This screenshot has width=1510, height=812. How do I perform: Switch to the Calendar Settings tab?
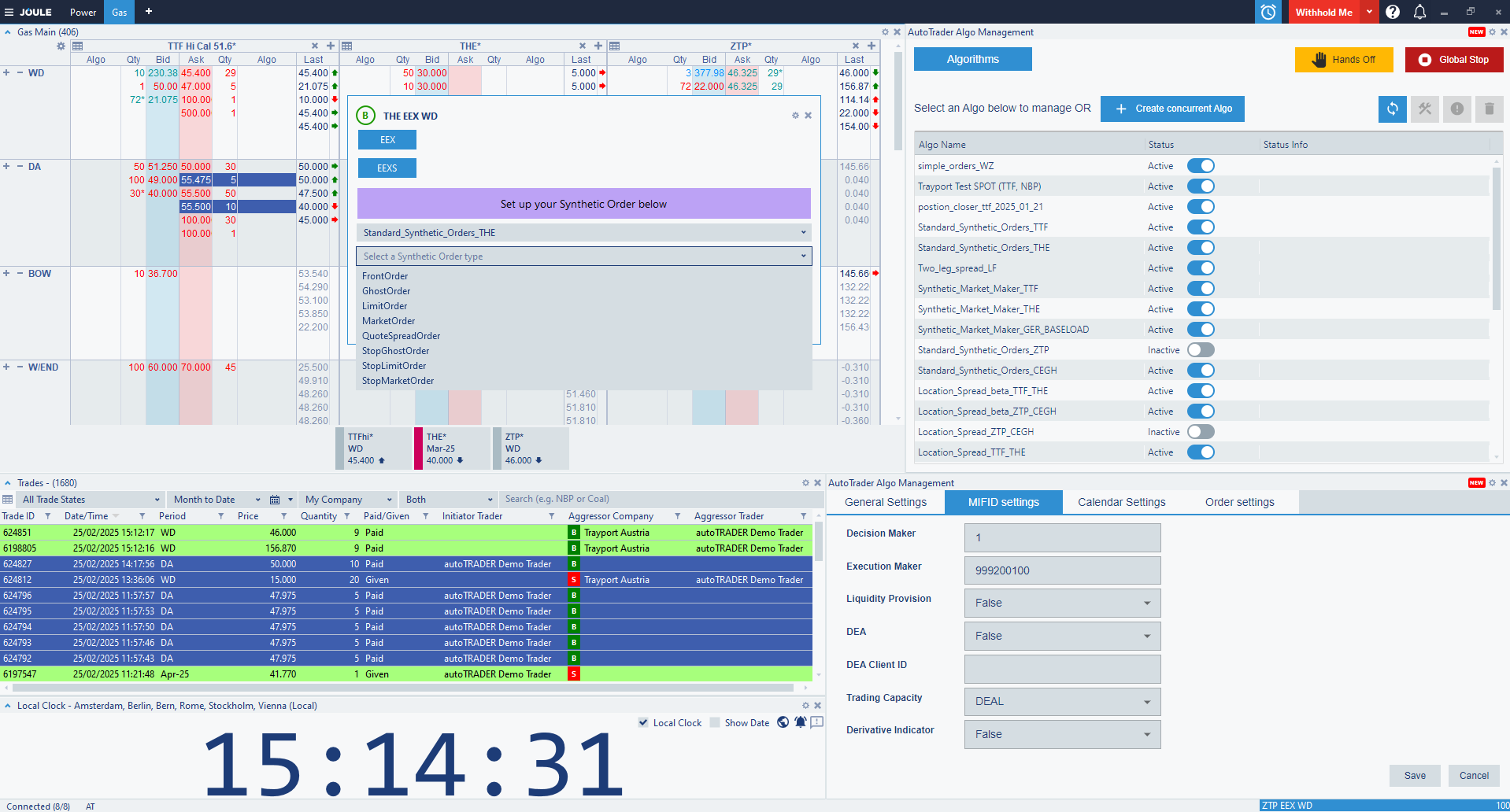click(1121, 503)
